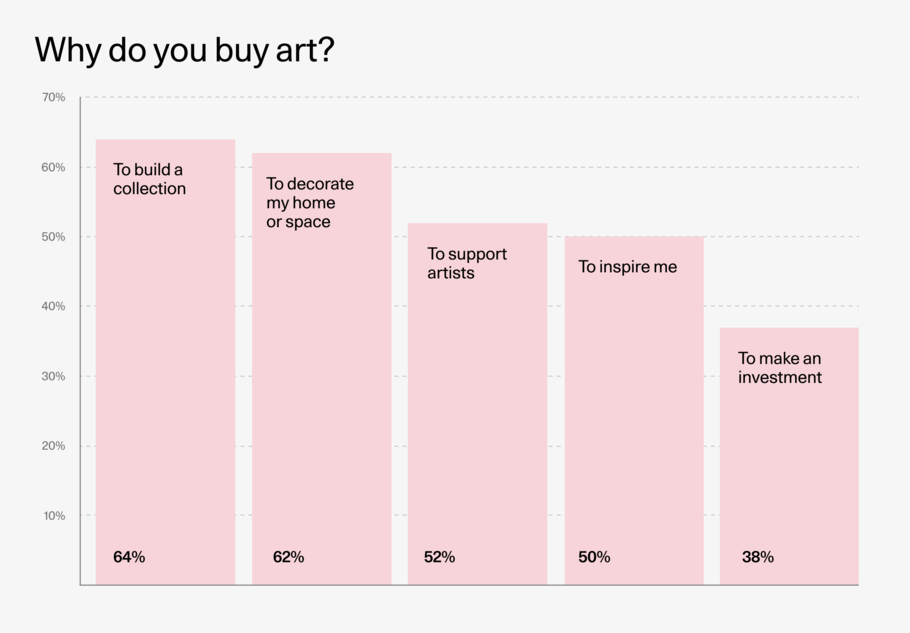
Task: Click the 38% value text
Action: pos(757,557)
